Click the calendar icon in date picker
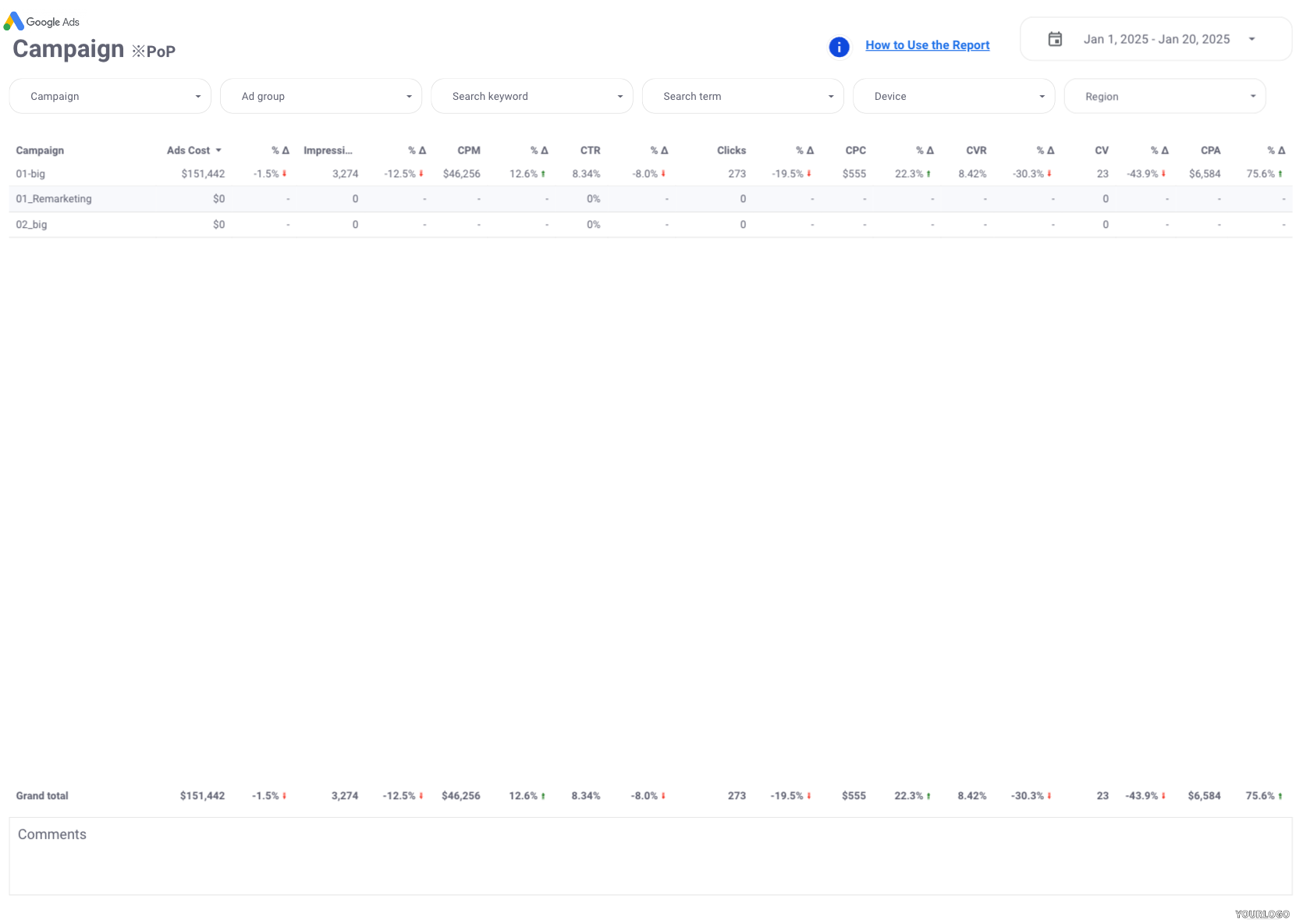The image size is (1303, 924). [x=1055, y=39]
